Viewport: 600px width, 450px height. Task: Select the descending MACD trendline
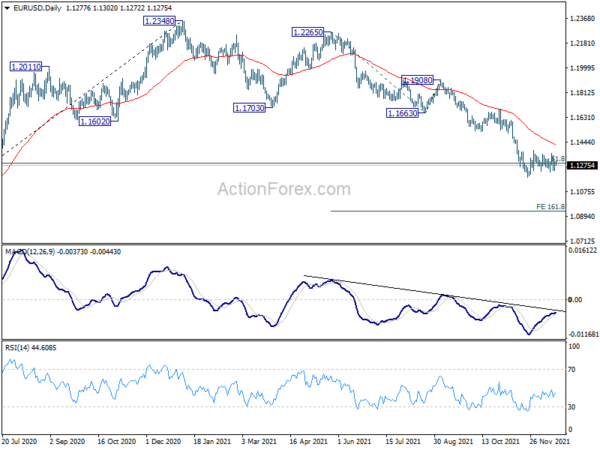tap(434, 293)
